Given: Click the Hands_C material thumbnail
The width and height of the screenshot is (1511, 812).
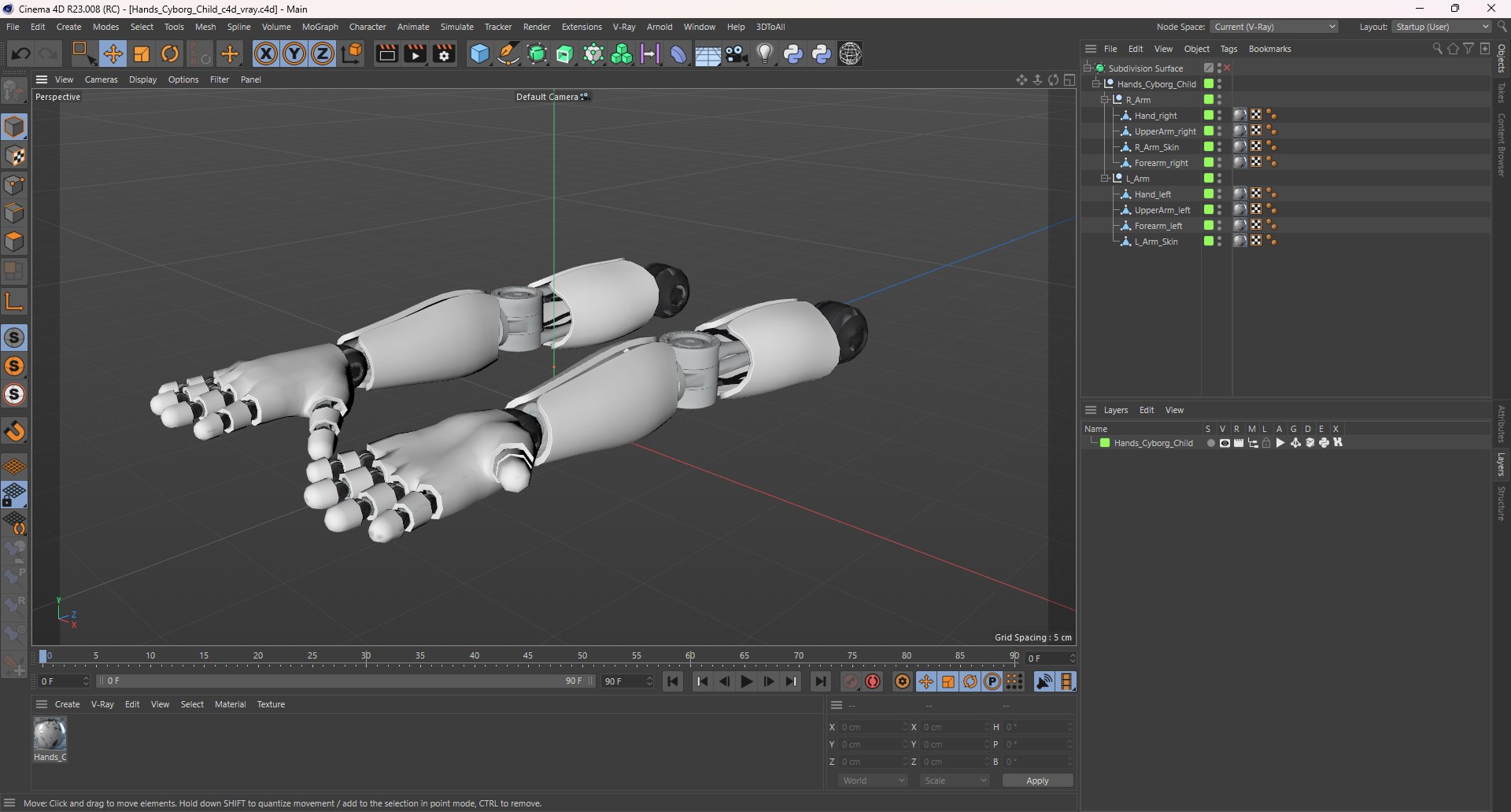Looking at the screenshot, I should coord(50,734).
